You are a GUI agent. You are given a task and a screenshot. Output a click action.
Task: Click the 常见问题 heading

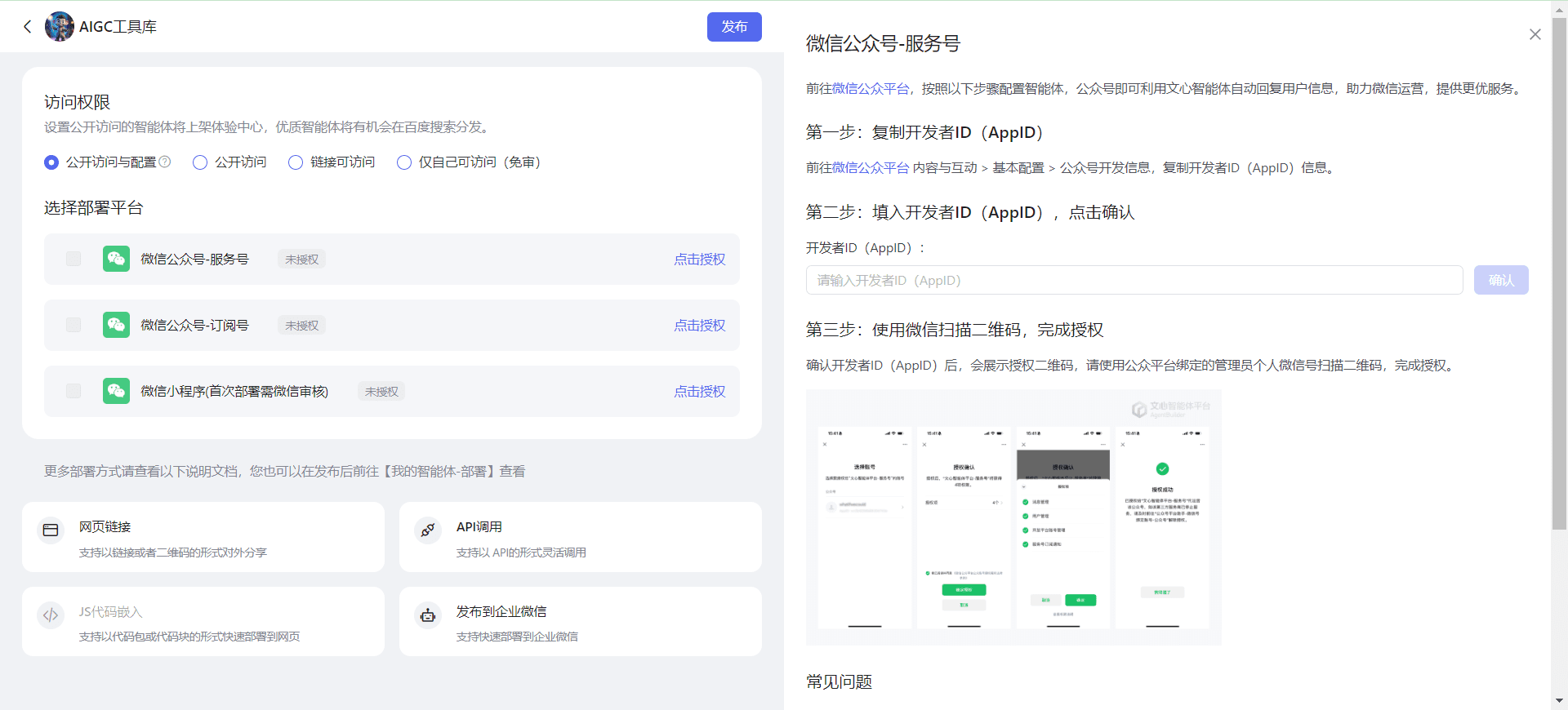tap(839, 681)
